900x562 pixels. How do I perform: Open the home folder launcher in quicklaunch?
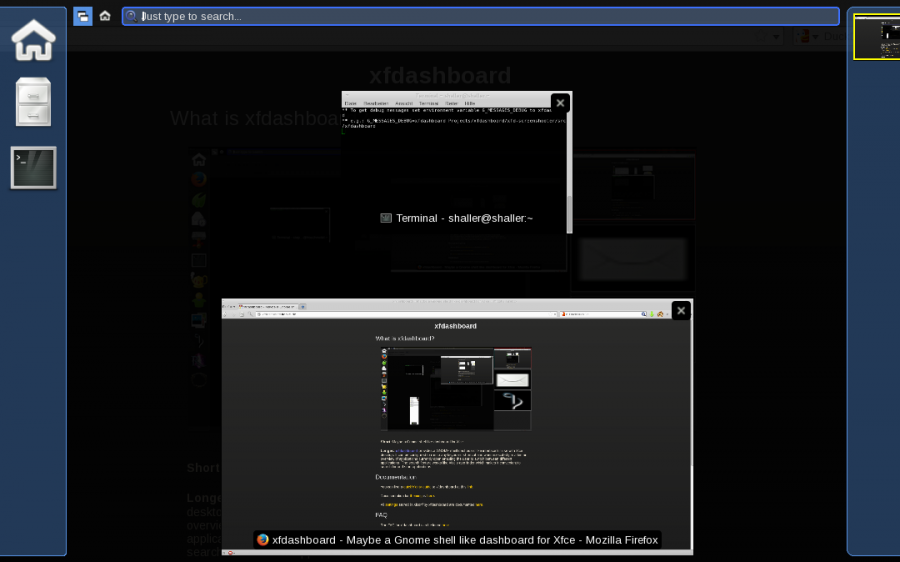click(x=33, y=40)
